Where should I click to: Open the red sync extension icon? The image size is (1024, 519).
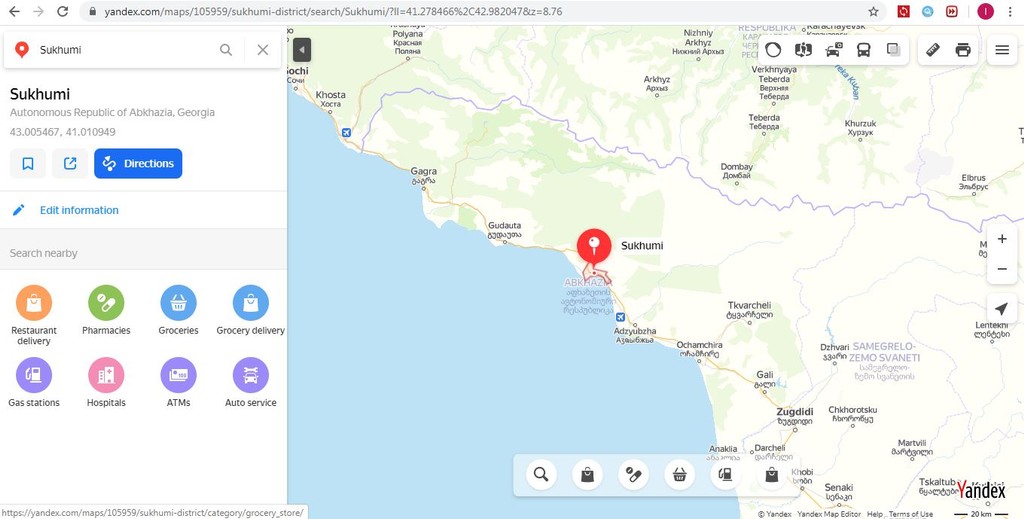click(x=903, y=11)
